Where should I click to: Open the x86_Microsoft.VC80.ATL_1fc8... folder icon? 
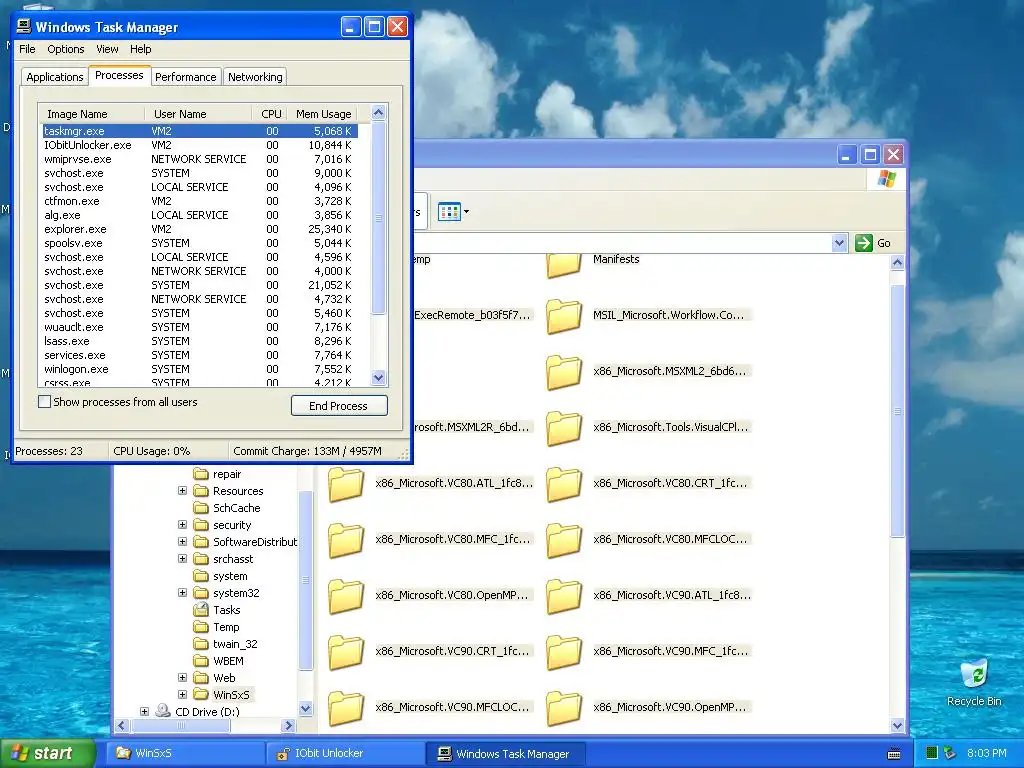coord(346,485)
